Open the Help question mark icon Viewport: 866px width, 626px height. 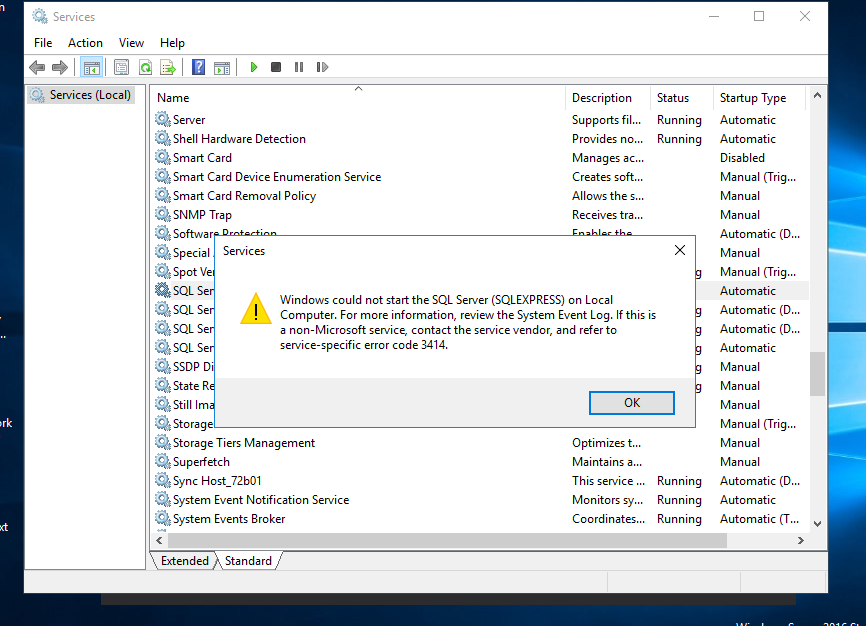point(198,67)
